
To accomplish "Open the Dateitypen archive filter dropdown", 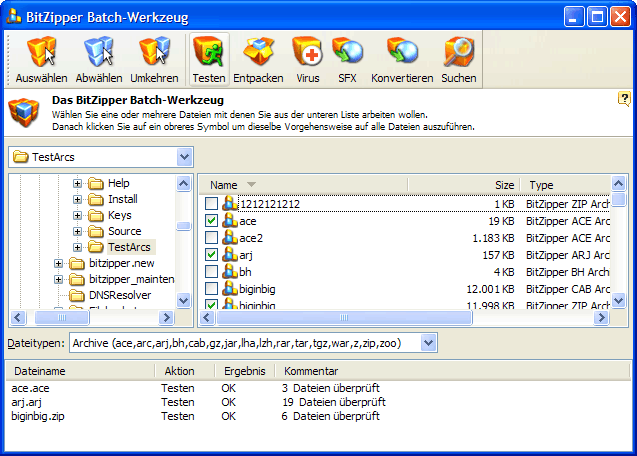I will (x=428, y=343).
